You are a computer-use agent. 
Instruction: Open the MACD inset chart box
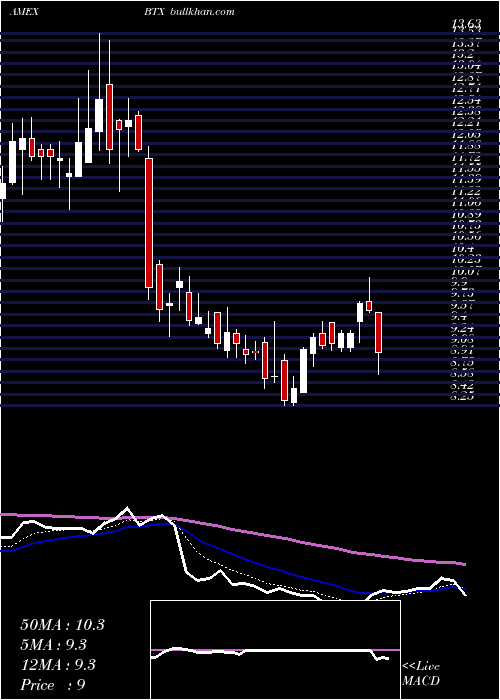pyautogui.click(x=275, y=650)
